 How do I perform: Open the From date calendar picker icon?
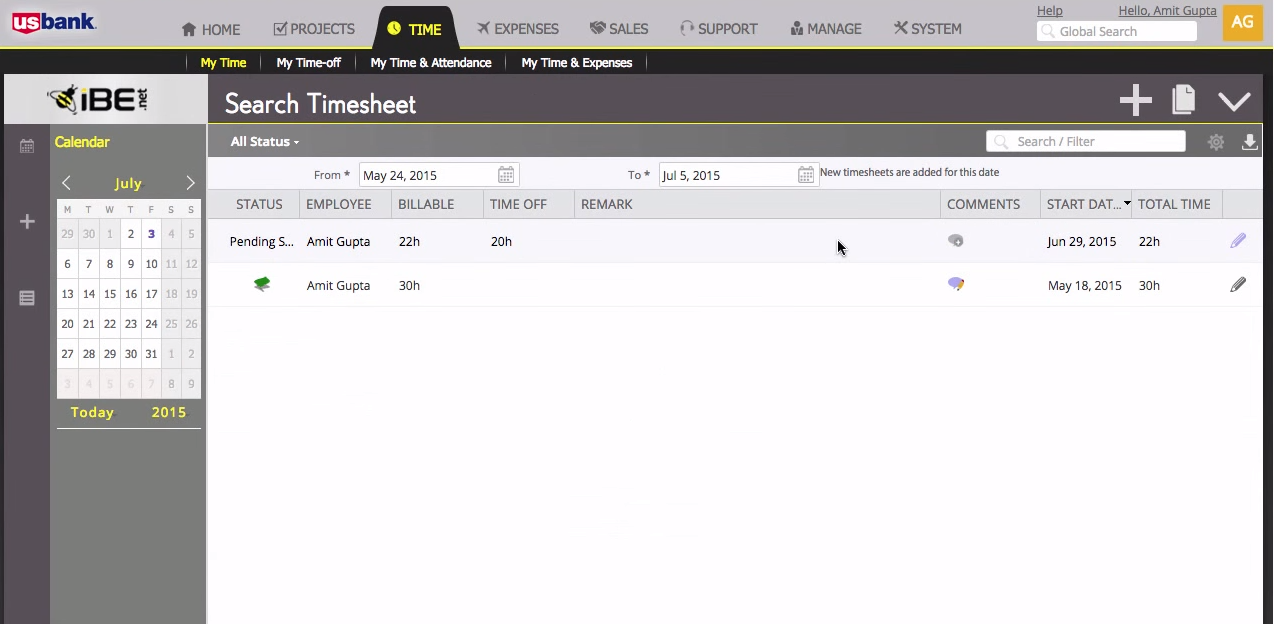tap(506, 175)
